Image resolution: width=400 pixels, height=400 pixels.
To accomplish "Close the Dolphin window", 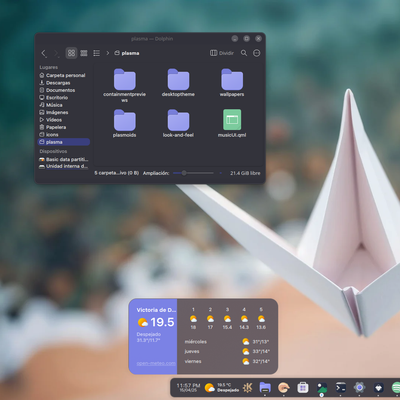I will click(x=258, y=39).
